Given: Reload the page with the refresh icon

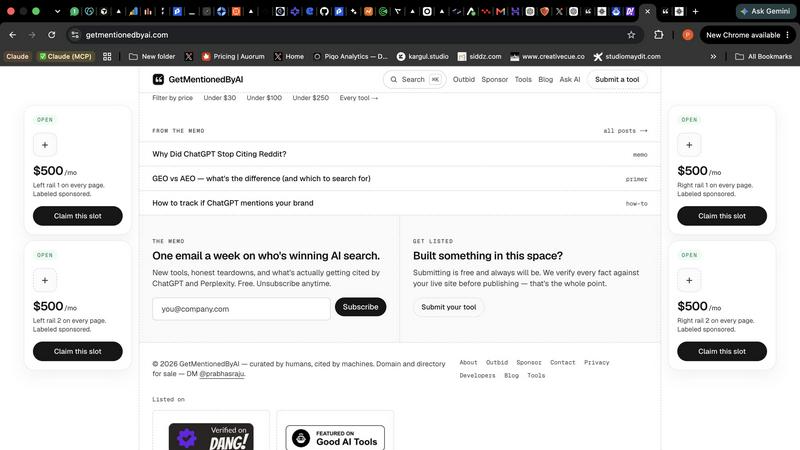Looking at the screenshot, I should (52, 35).
